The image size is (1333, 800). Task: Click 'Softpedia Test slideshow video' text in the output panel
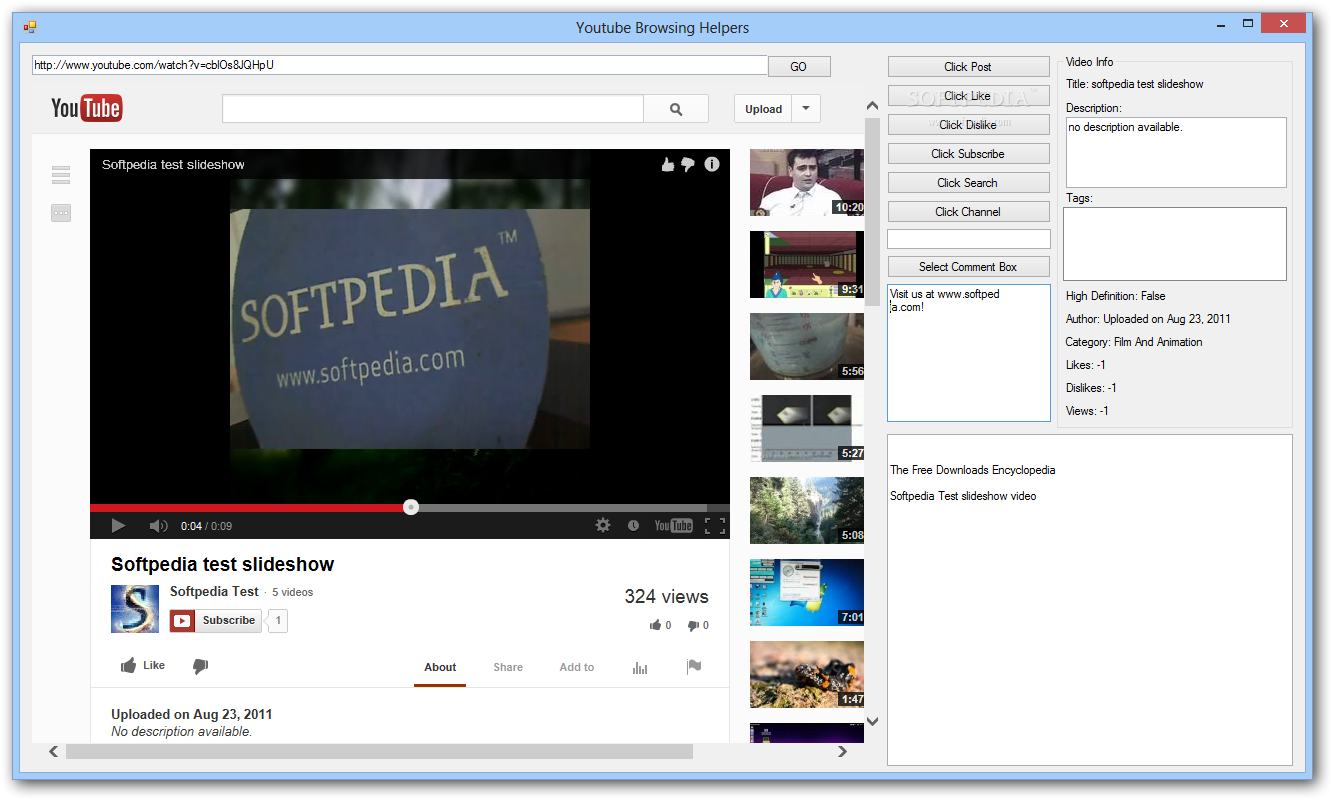pyautogui.click(x=963, y=496)
